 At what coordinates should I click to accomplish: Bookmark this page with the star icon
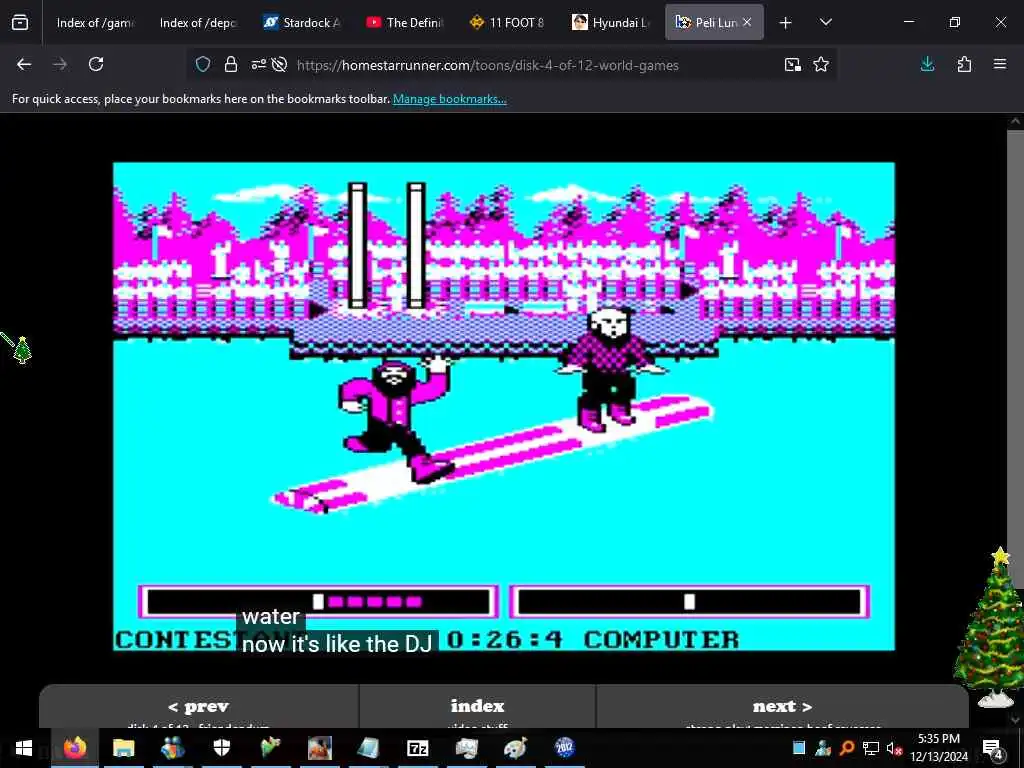(821, 64)
